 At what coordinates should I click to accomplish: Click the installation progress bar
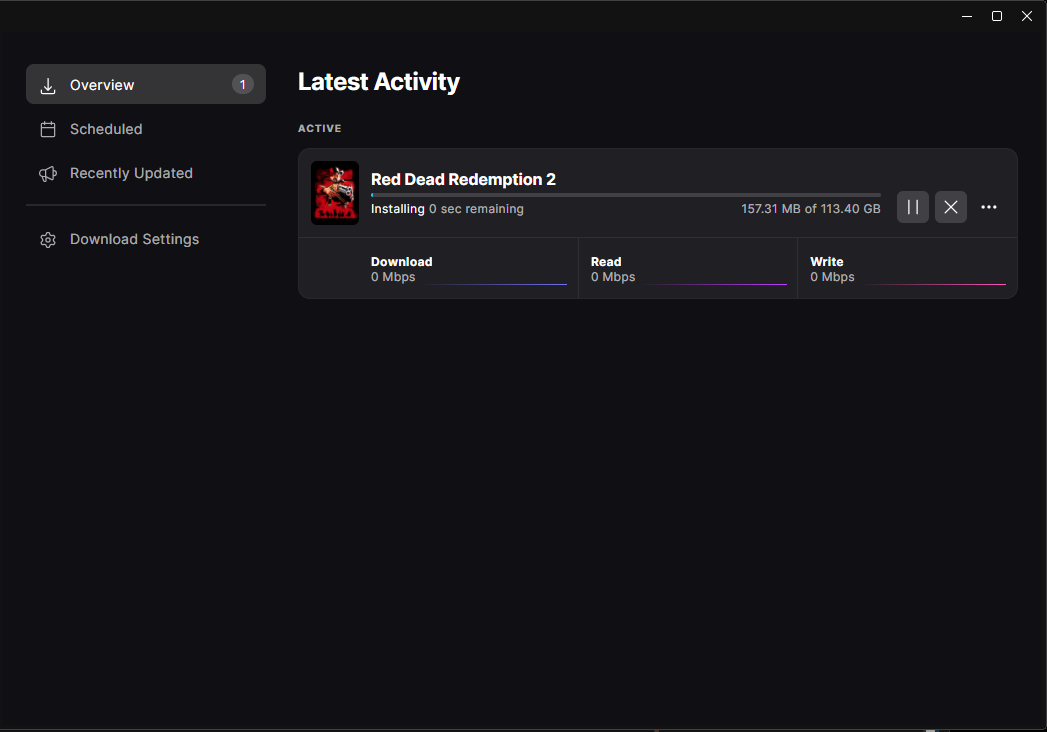pyautogui.click(x=626, y=195)
